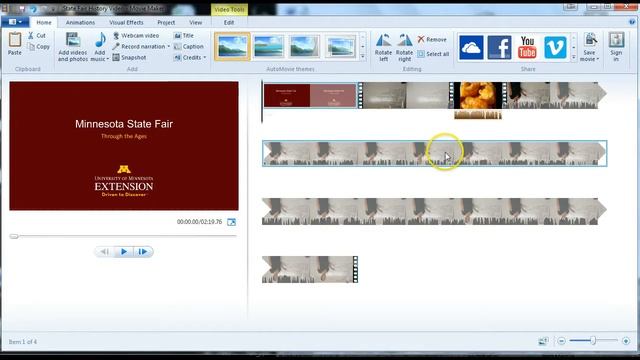Show more AutoMovie themes above
The image size is (640, 360).
[362, 37]
